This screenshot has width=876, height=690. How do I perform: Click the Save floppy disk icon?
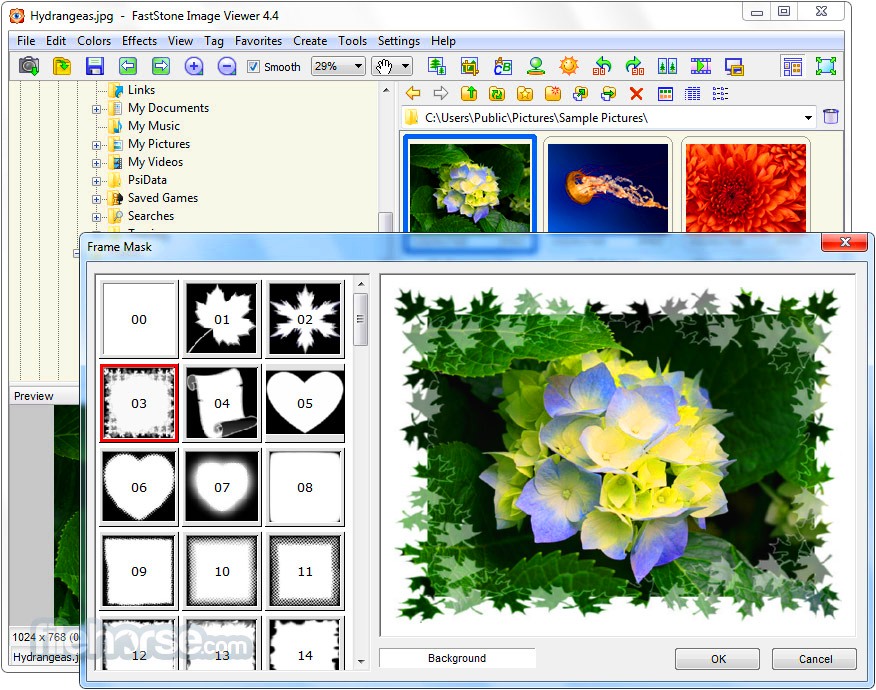click(95, 66)
